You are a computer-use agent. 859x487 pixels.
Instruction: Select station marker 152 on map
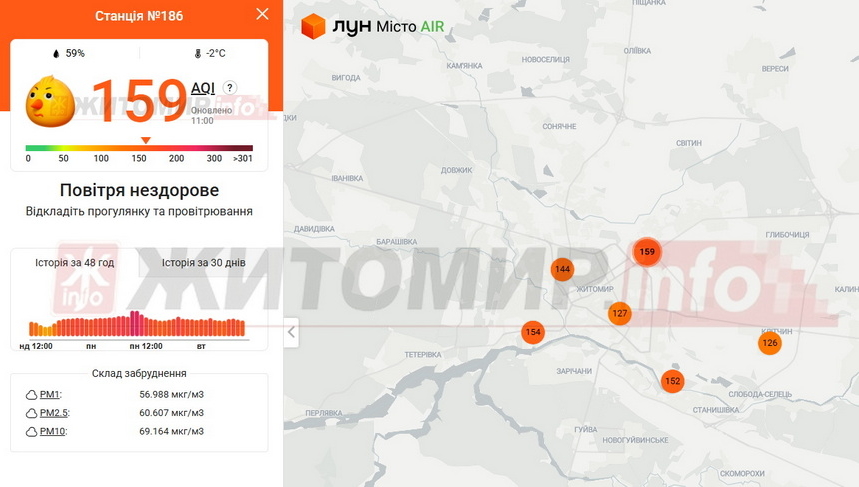click(x=672, y=381)
